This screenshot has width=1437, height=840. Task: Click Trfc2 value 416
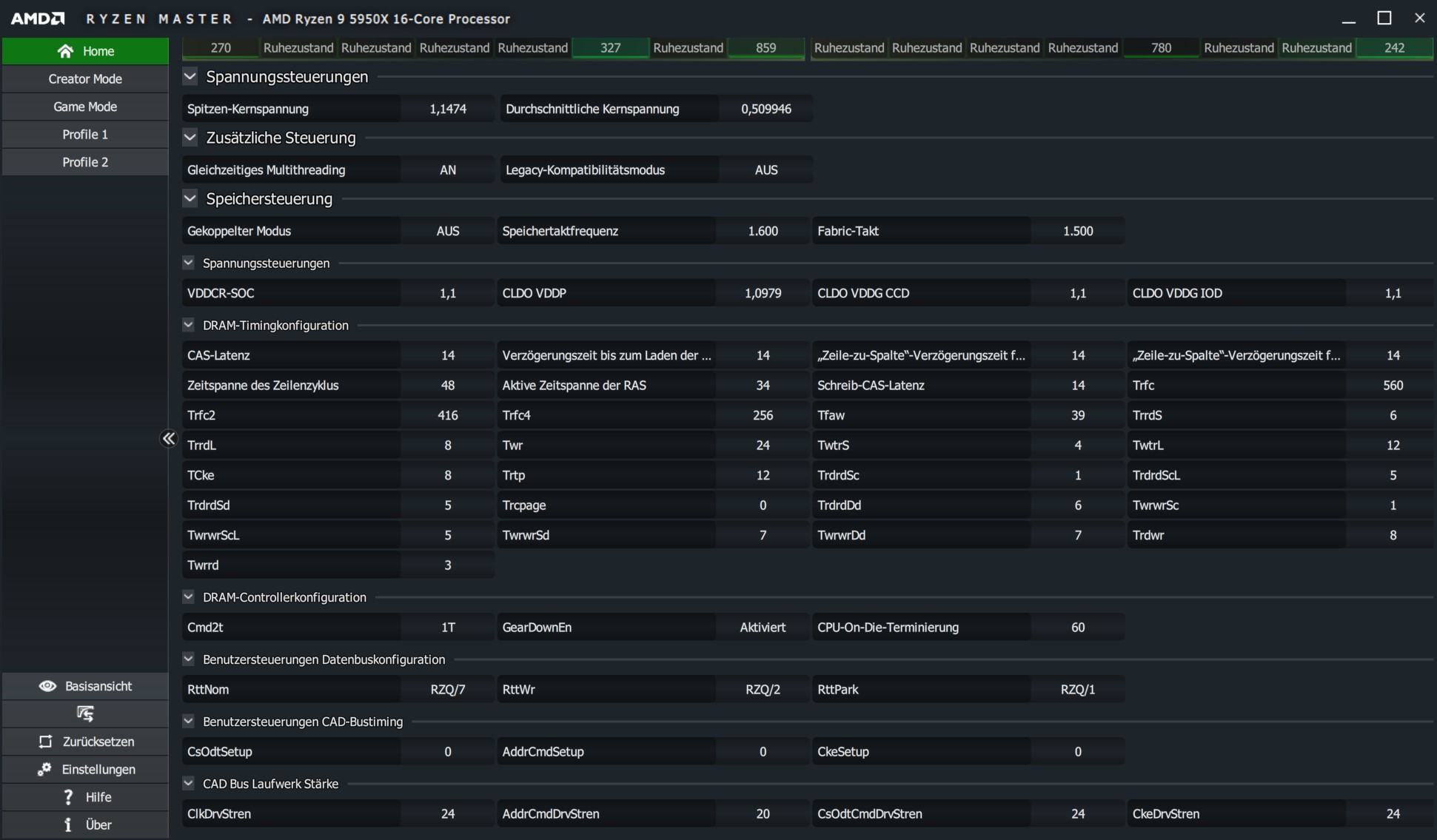click(448, 415)
